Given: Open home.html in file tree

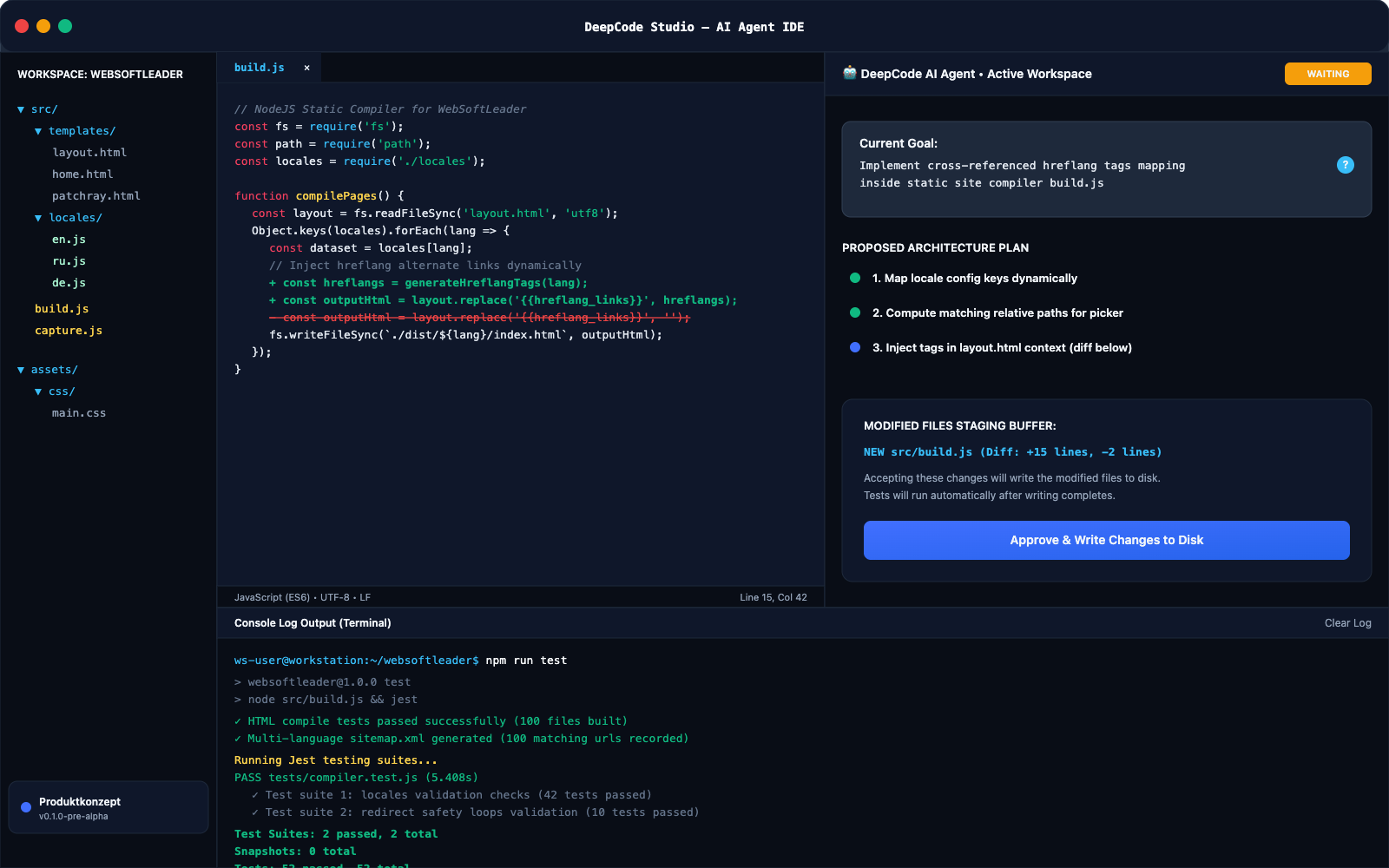Looking at the screenshot, I should point(82,174).
